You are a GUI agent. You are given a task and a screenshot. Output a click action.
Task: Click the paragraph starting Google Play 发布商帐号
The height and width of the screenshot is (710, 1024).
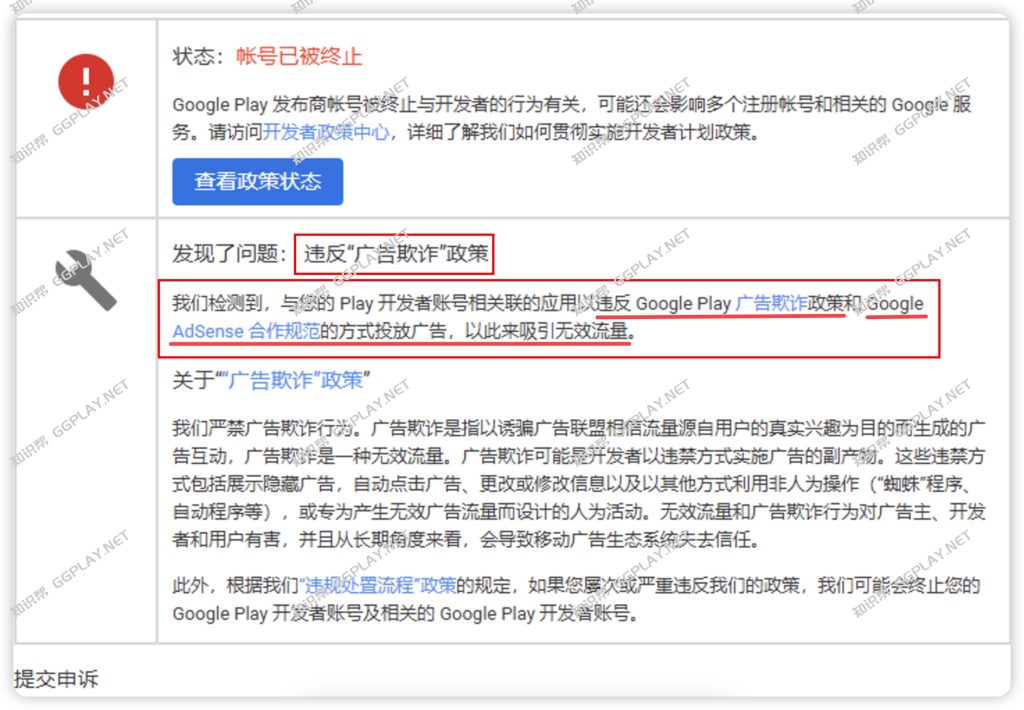click(572, 118)
